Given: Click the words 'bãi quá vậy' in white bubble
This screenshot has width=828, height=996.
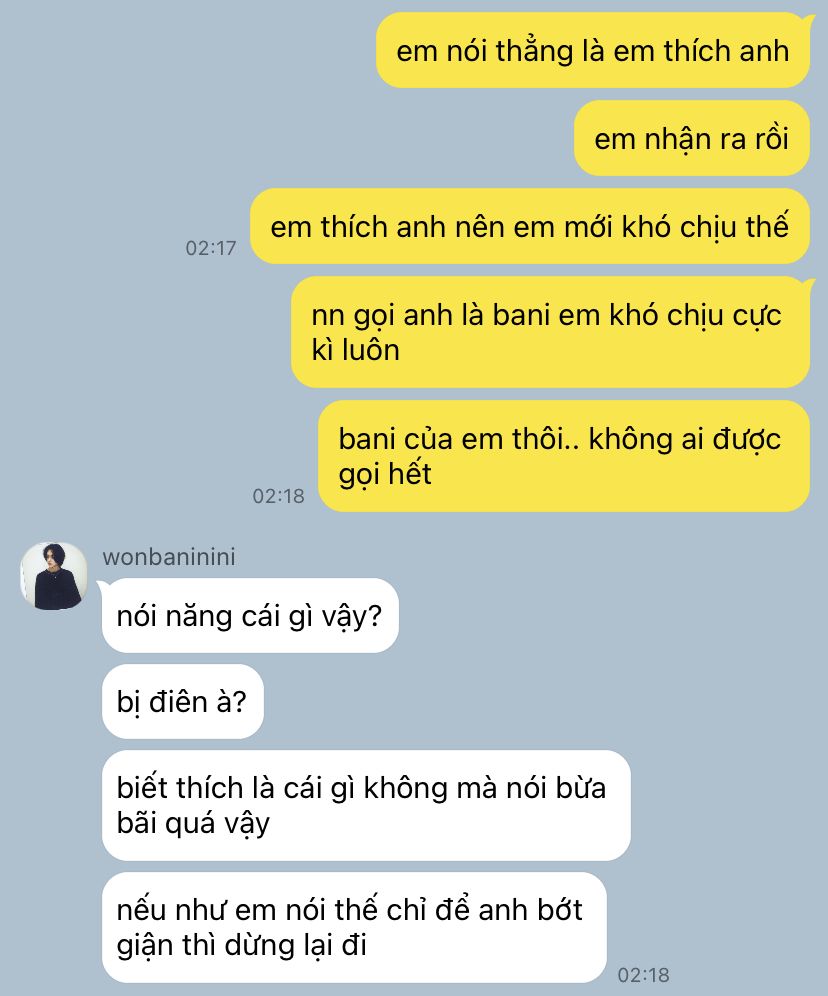Looking at the screenshot, I should 193,824.
